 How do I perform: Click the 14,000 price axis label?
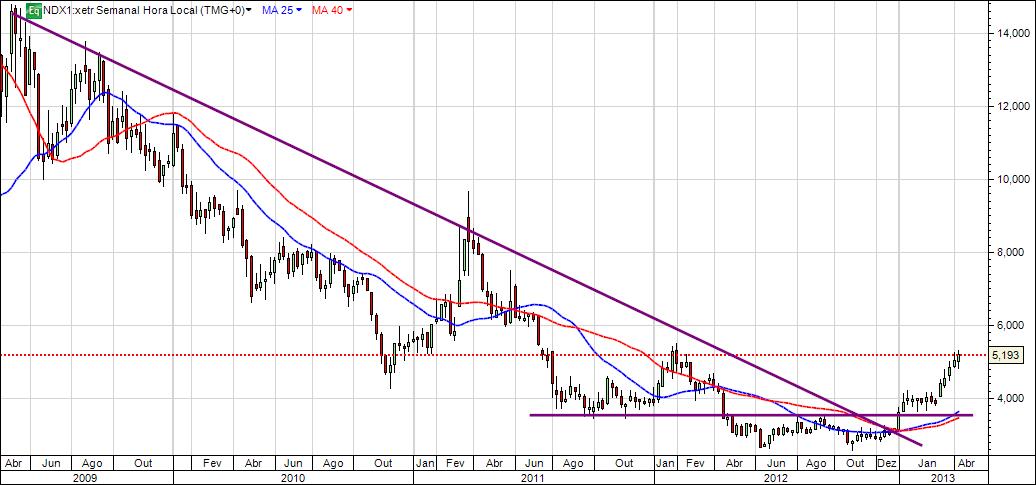(1014, 33)
